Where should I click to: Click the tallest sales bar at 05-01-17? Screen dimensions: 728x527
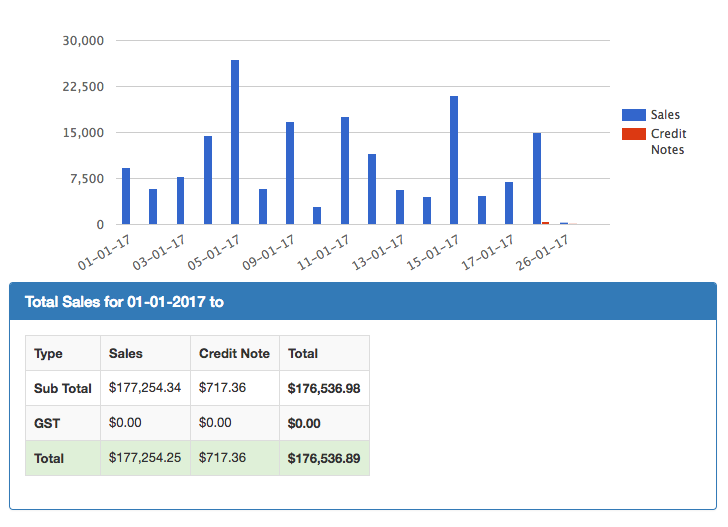click(x=235, y=142)
